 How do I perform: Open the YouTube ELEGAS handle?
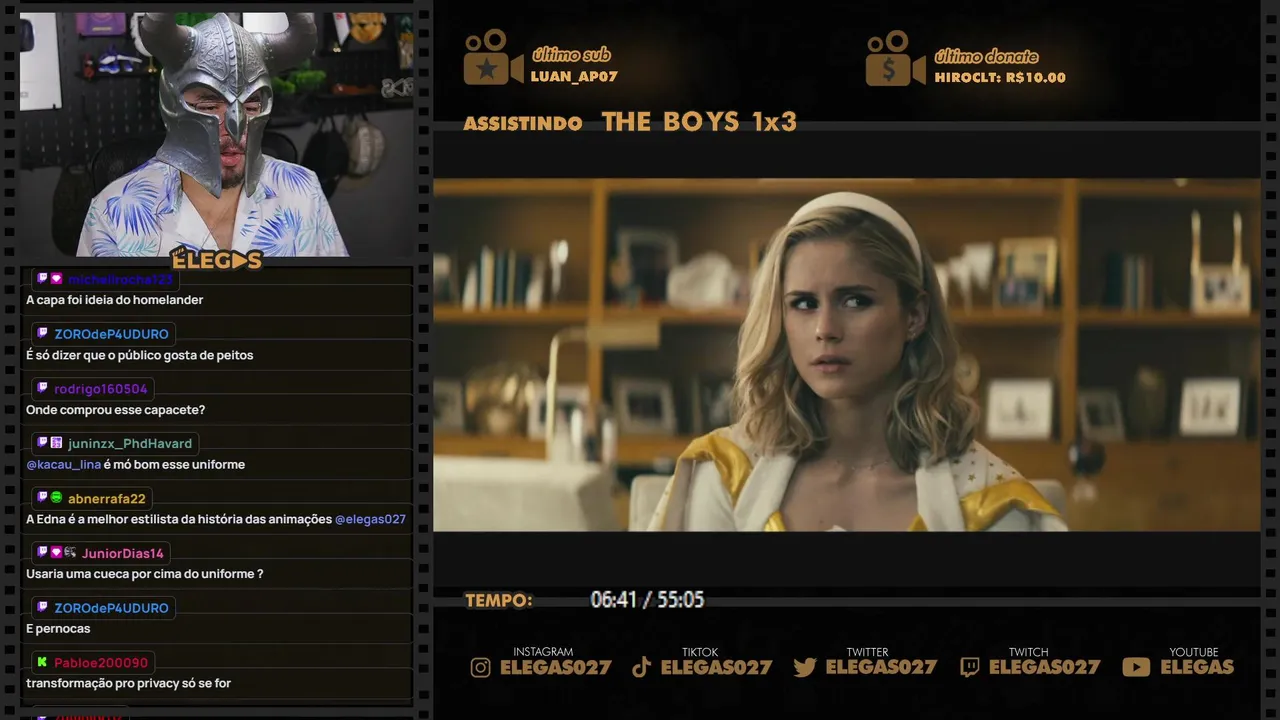click(1197, 667)
